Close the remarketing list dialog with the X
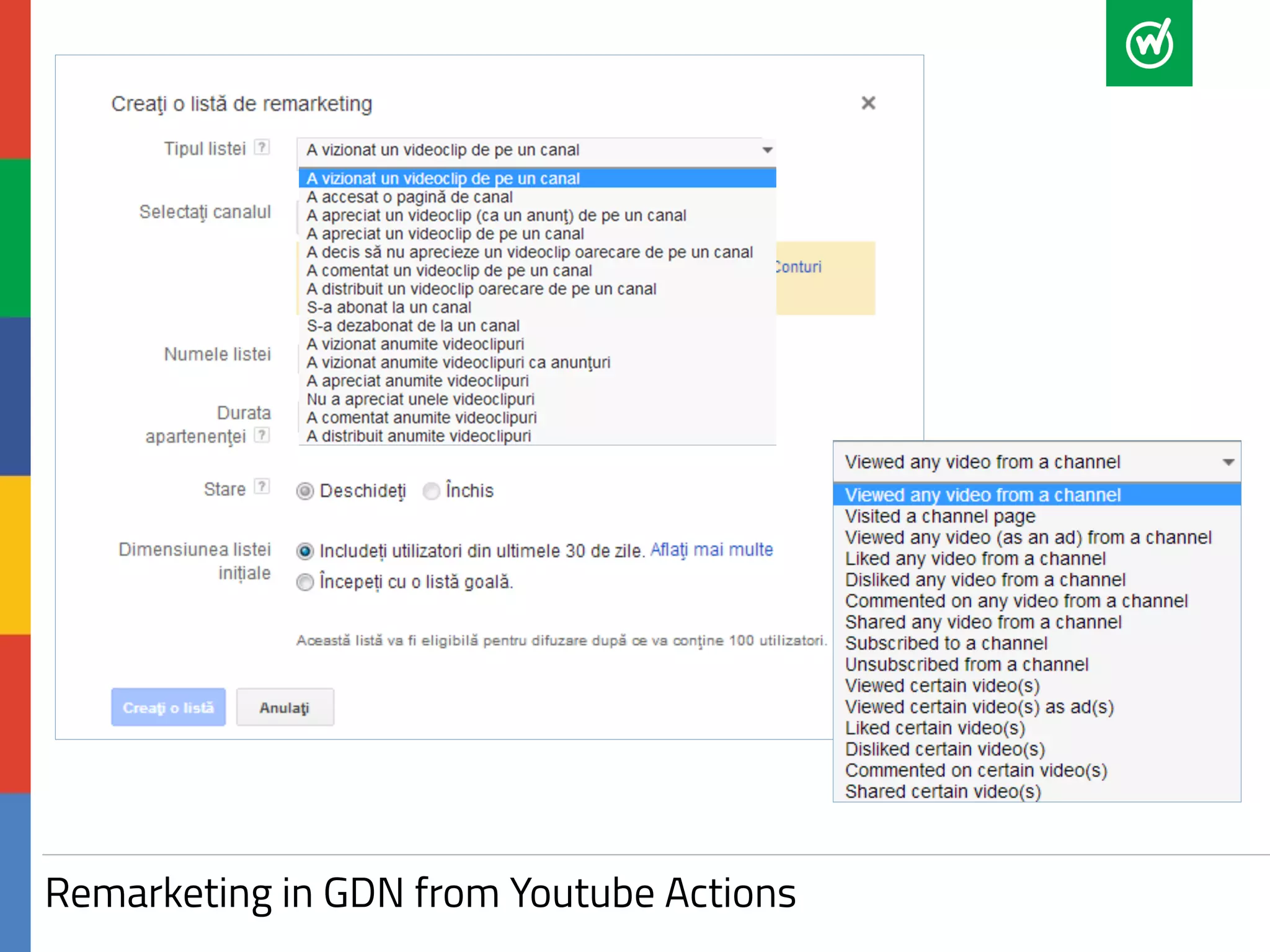This screenshot has height=952, width=1270. (868, 103)
